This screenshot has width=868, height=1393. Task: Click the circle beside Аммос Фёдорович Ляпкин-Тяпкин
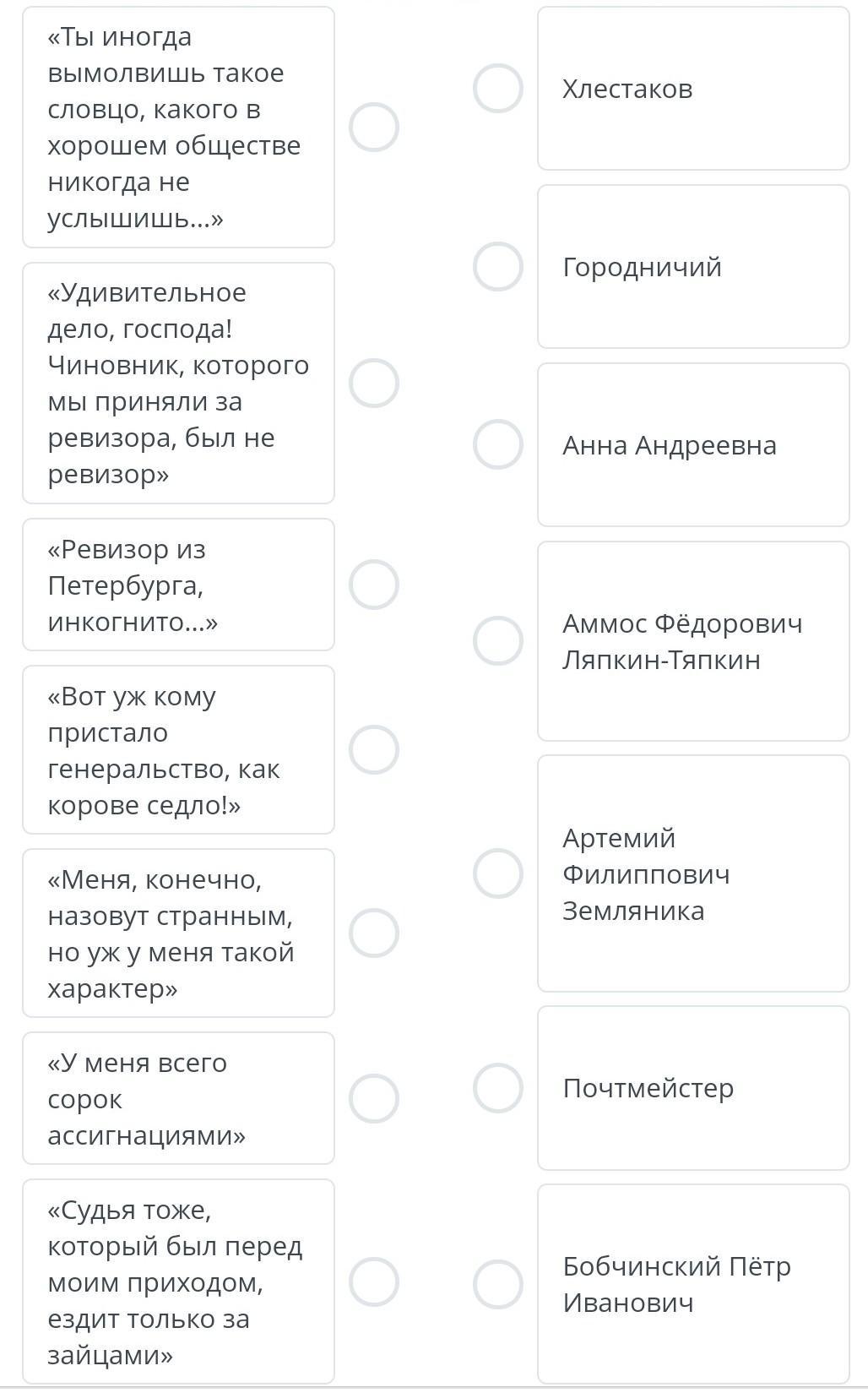click(x=498, y=641)
